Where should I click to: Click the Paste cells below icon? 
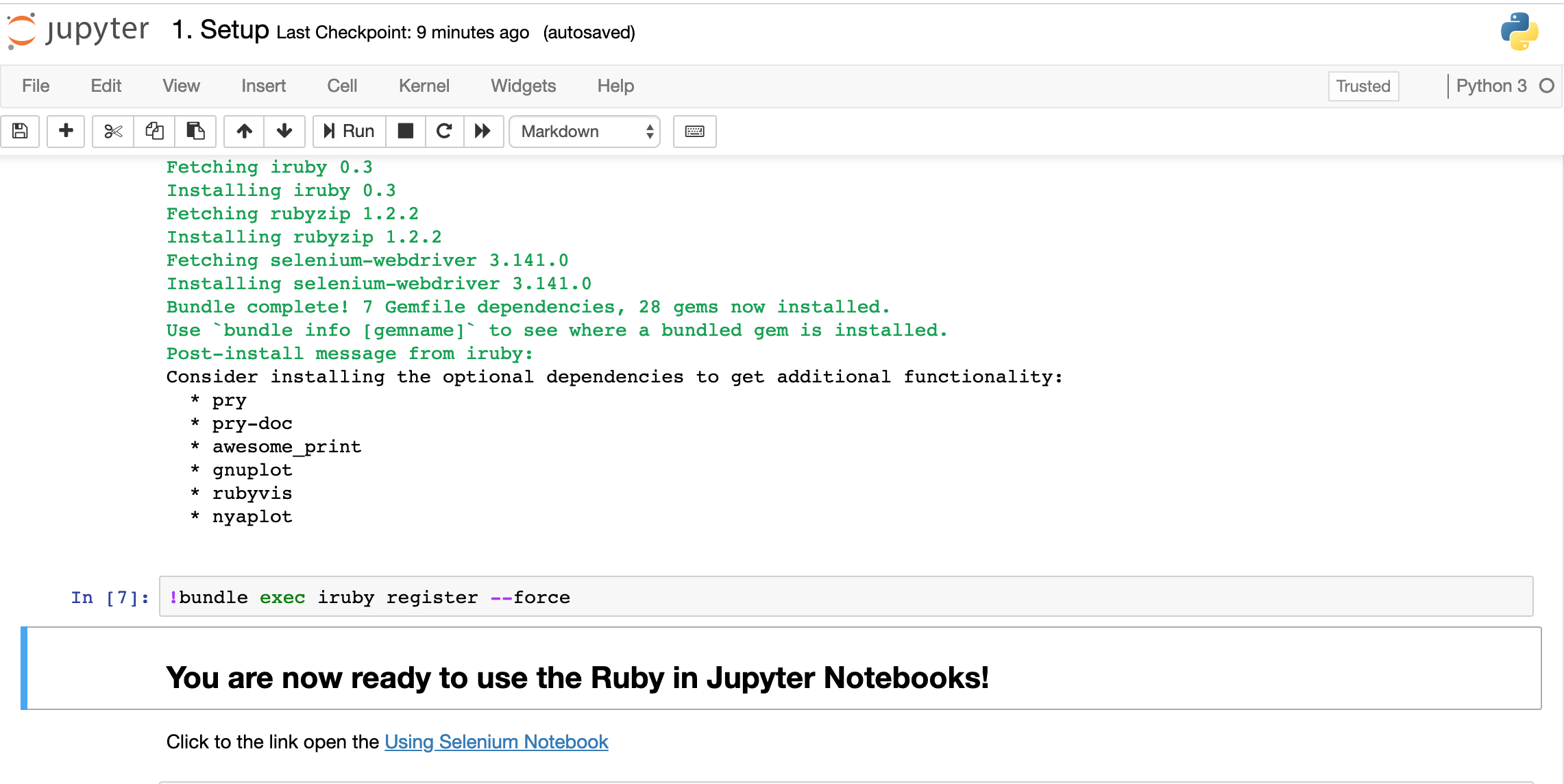click(x=195, y=131)
